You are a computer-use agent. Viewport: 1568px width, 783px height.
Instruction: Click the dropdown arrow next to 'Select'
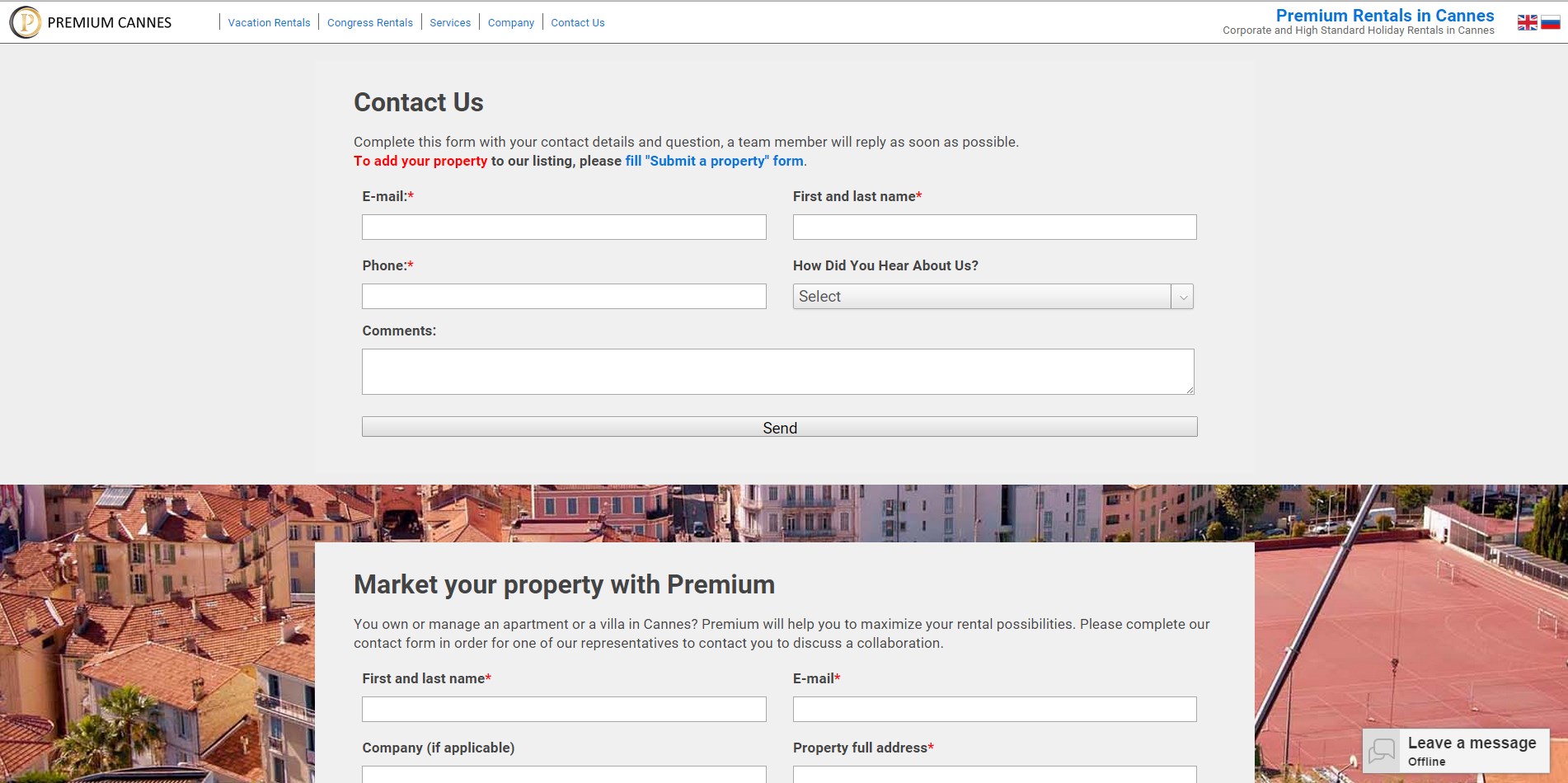coord(1183,296)
